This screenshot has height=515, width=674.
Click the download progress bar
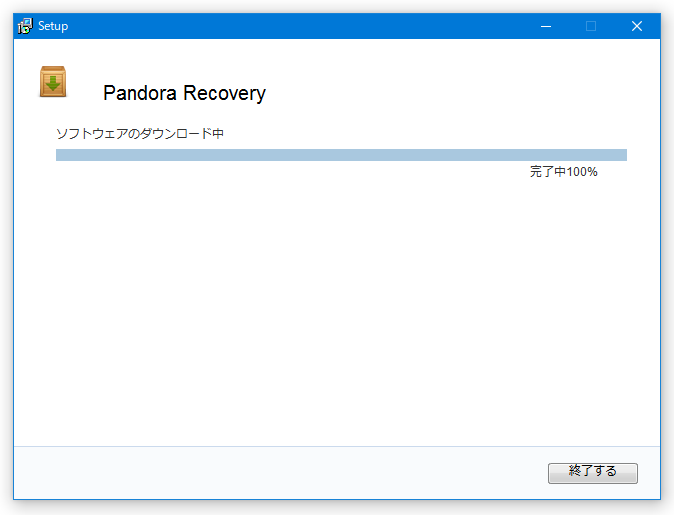[341, 155]
